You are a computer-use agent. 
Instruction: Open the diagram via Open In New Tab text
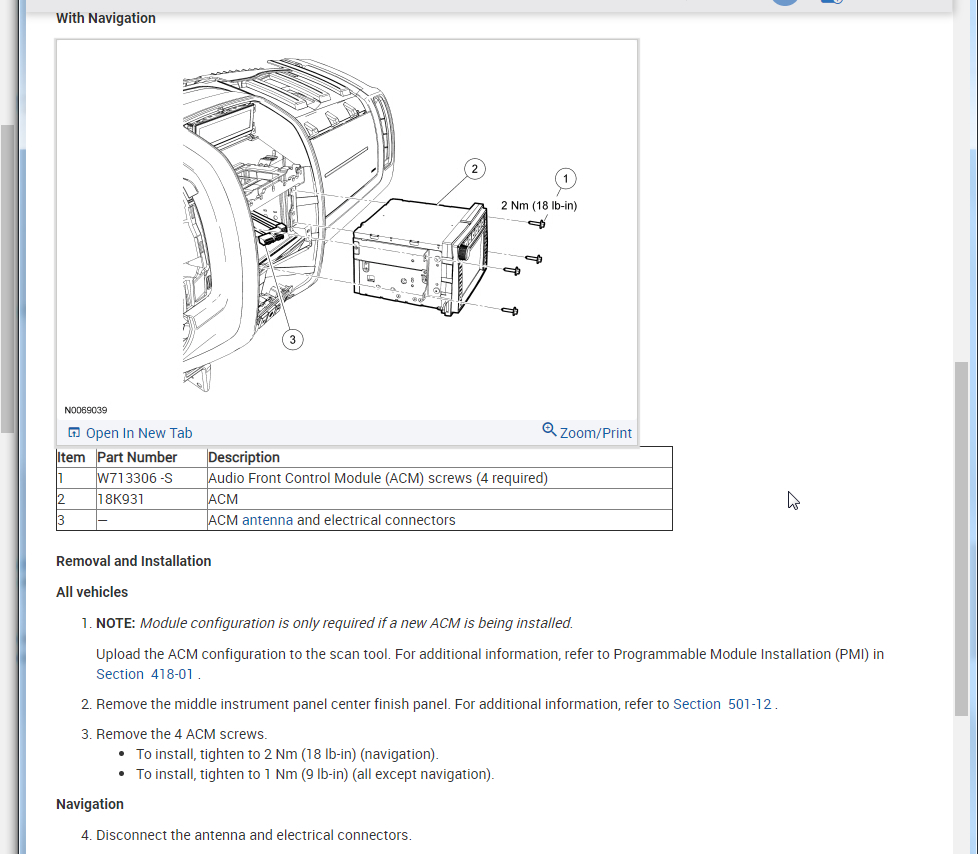coord(139,433)
